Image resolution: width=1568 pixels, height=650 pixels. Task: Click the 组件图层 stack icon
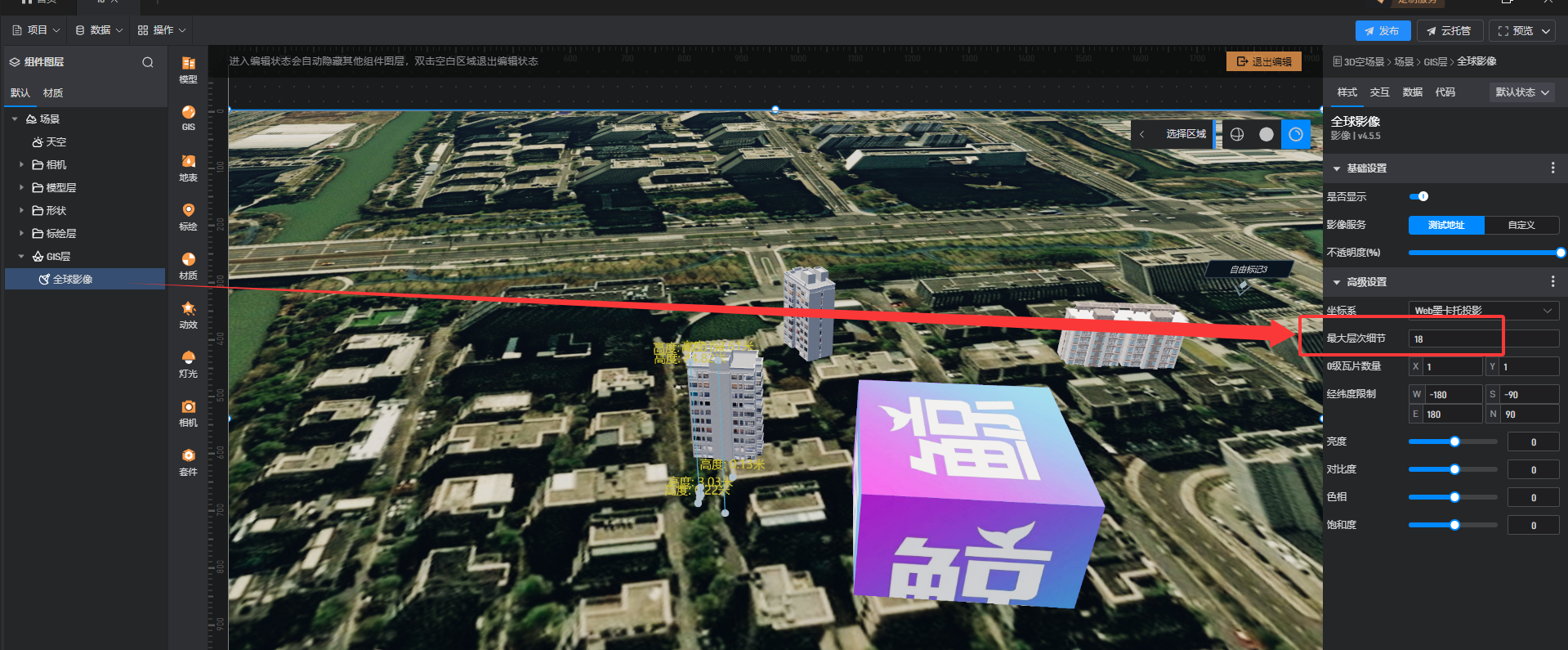(x=15, y=62)
